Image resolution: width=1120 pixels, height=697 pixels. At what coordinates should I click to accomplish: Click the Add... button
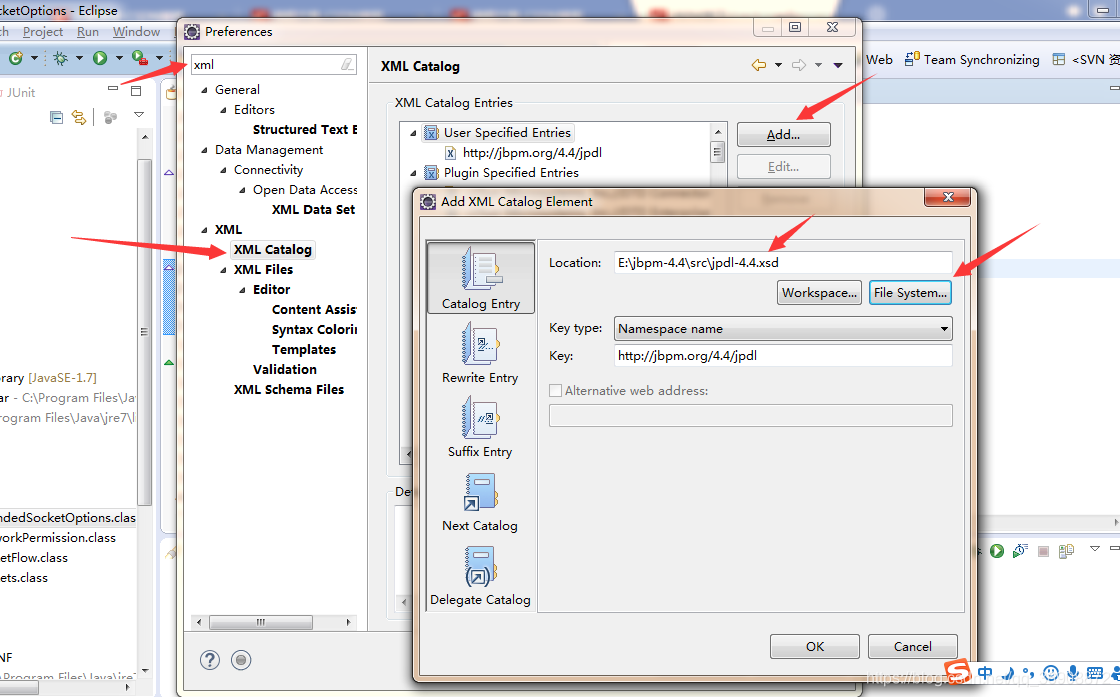coord(784,134)
